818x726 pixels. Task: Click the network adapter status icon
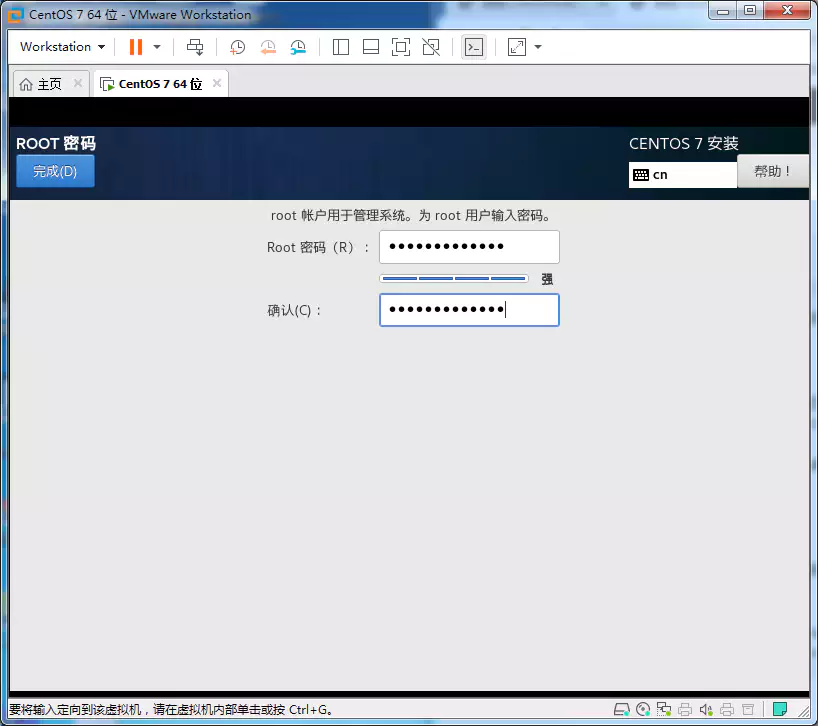point(664,708)
